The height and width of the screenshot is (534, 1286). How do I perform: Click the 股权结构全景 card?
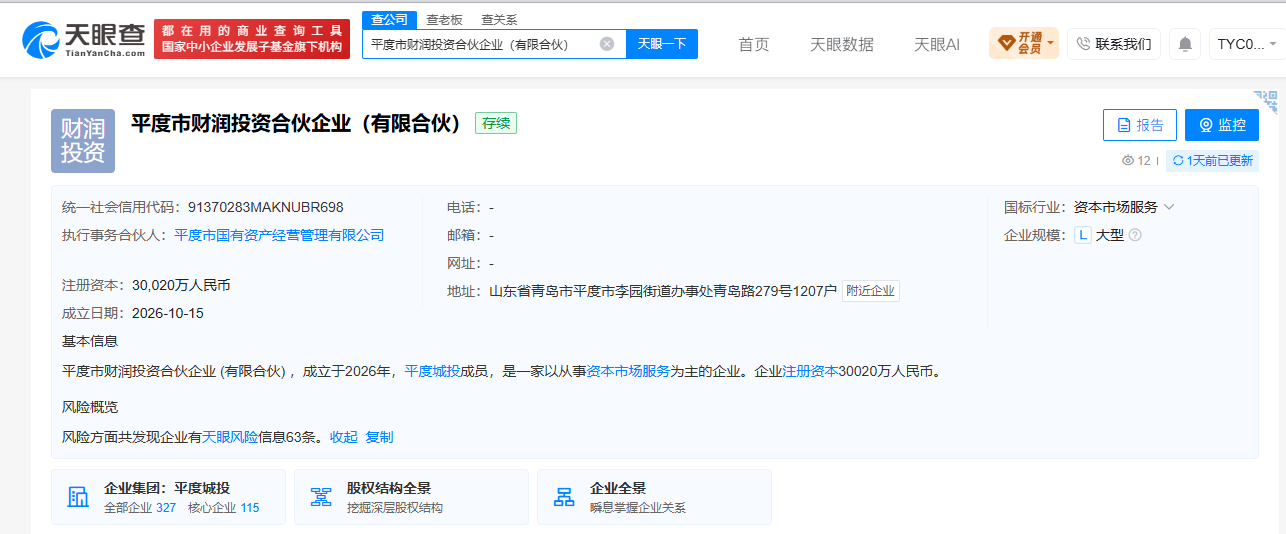411,497
